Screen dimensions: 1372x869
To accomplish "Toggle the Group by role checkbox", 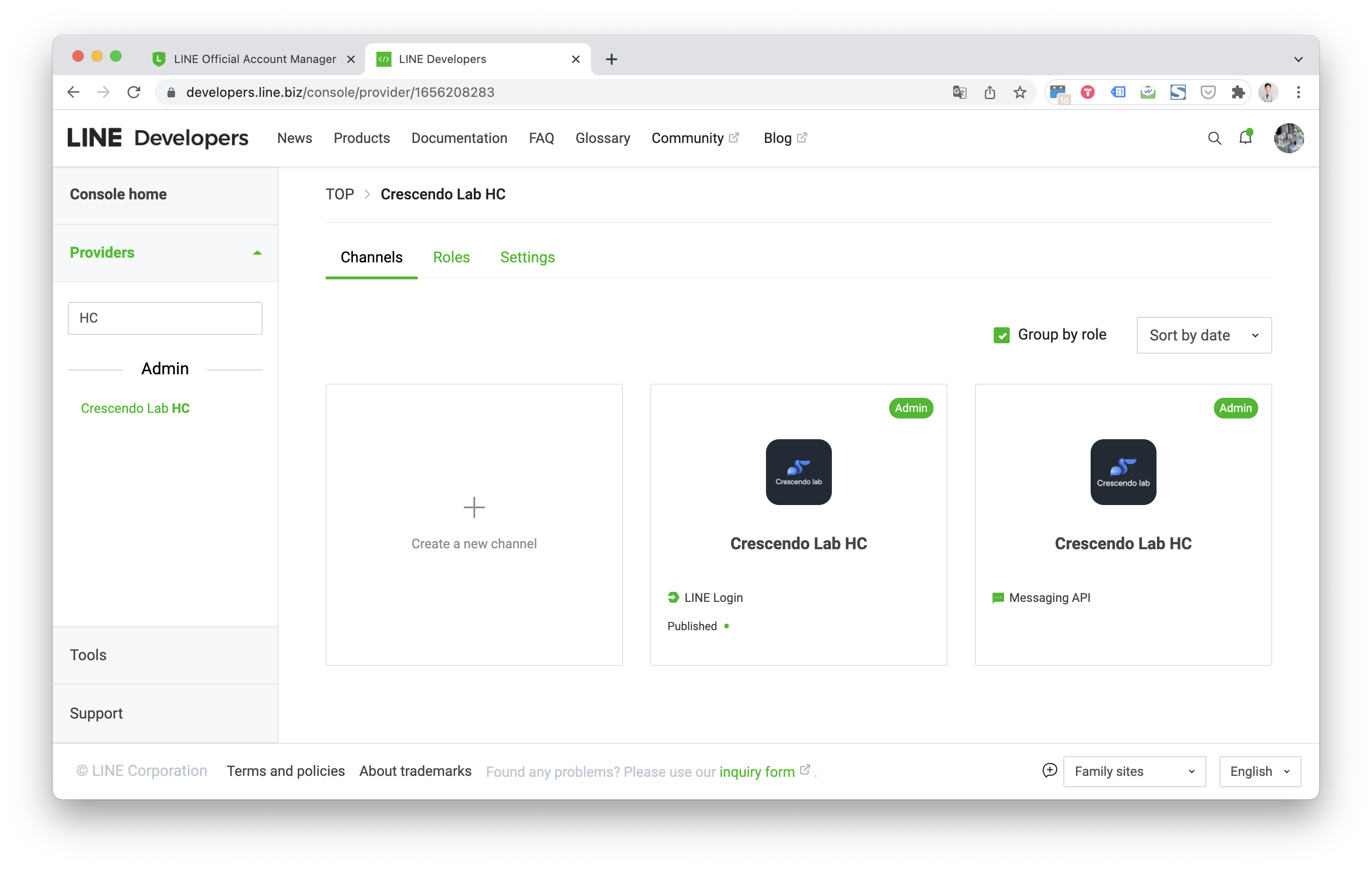I will [x=1001, y=335].
